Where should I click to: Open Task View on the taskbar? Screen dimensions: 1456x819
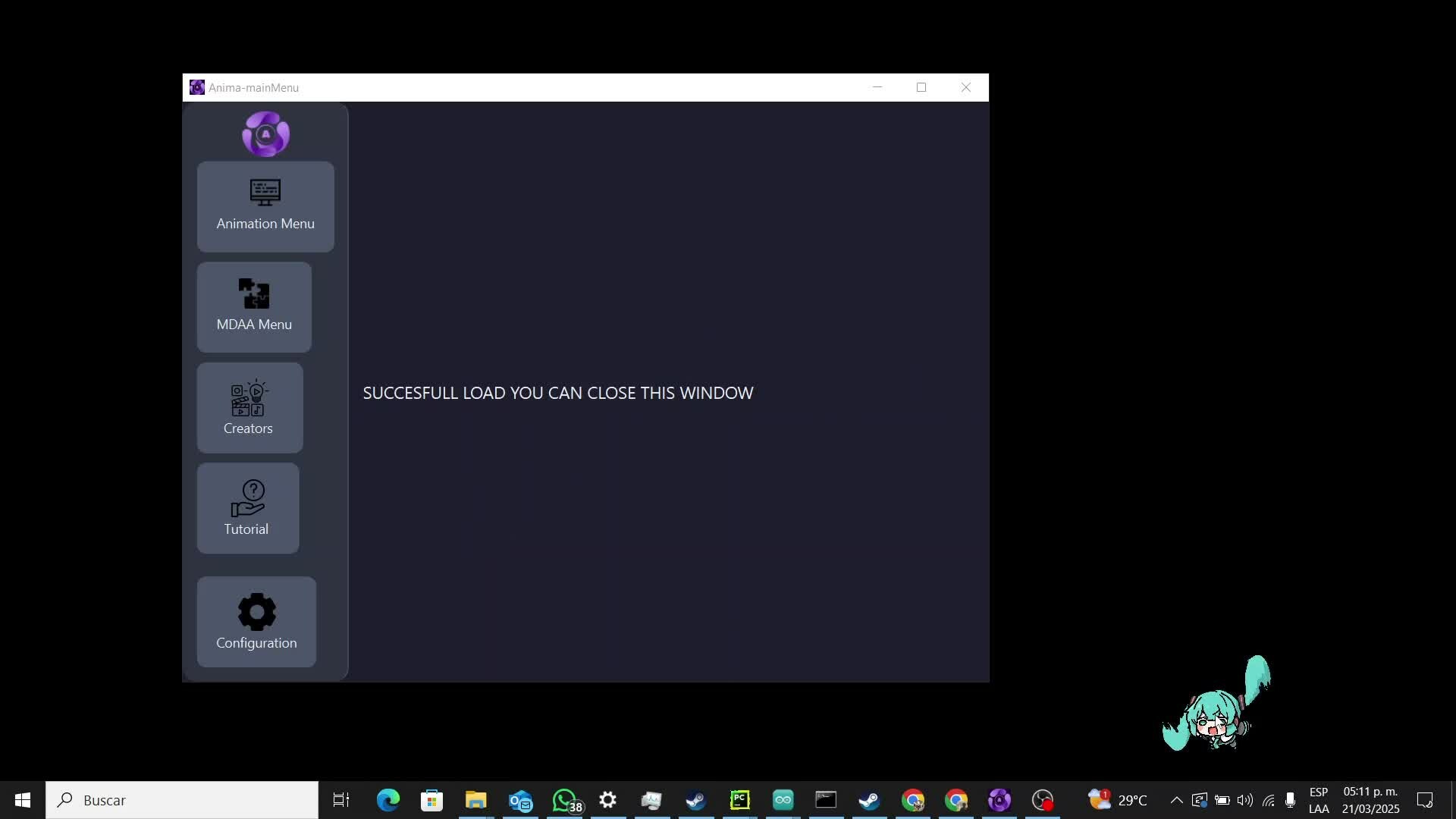pos(341,800)
